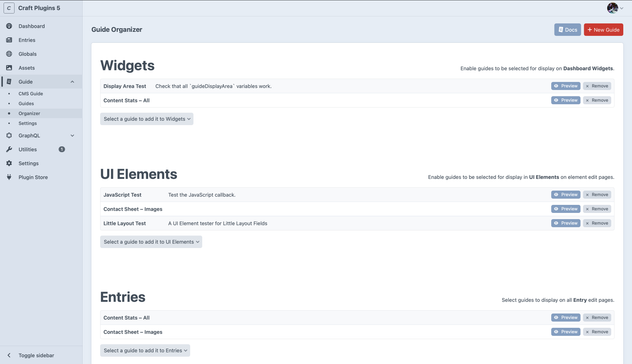
Task: Open 'Select a guide to add it to Widgets' dropdown
Action: [147, 119]
